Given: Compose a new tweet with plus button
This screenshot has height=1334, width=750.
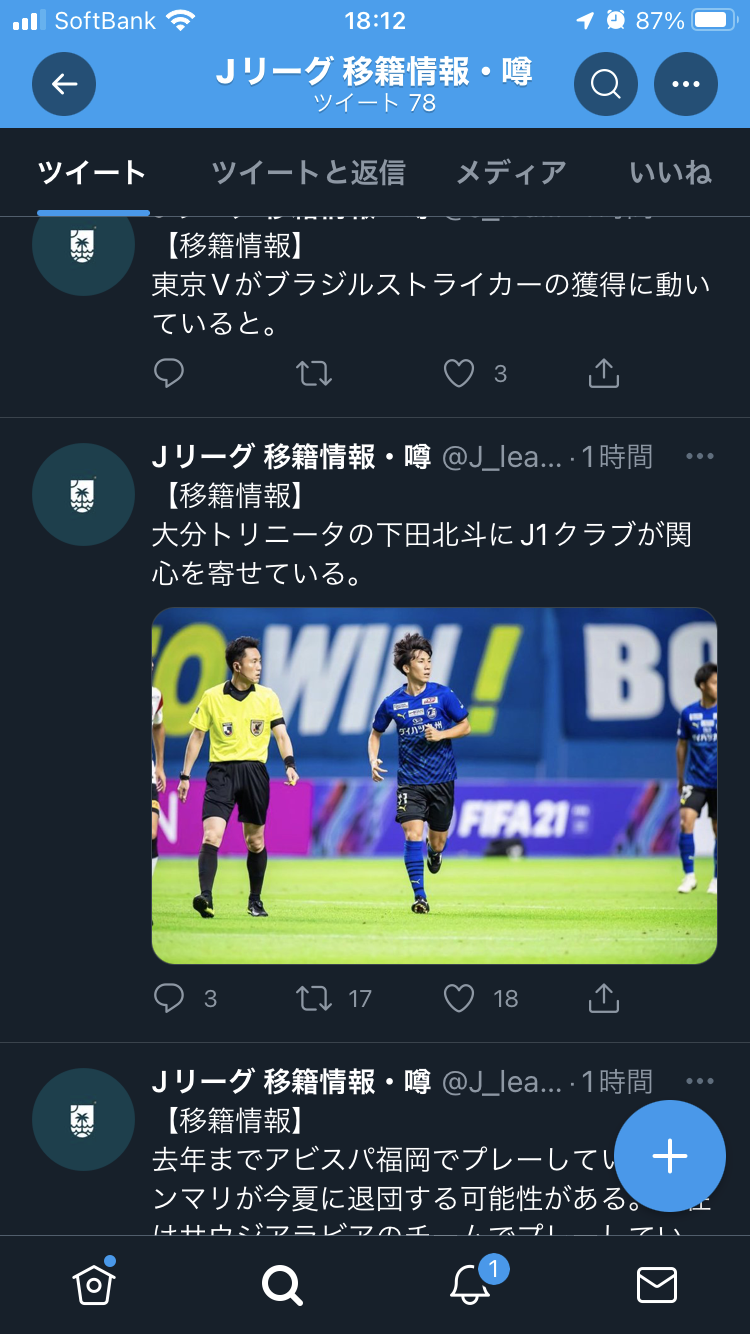Looking at the screenshot, I should point(669,1156).
